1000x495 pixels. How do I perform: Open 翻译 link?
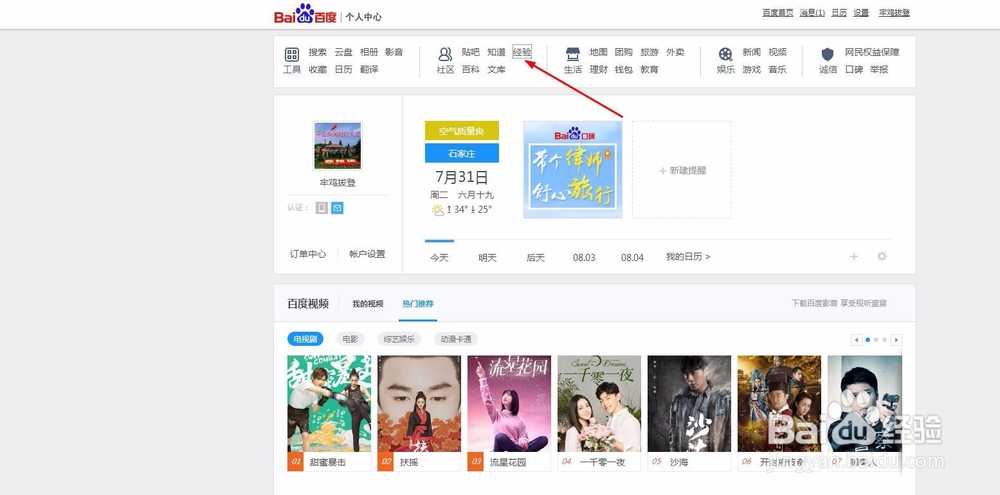369,70
